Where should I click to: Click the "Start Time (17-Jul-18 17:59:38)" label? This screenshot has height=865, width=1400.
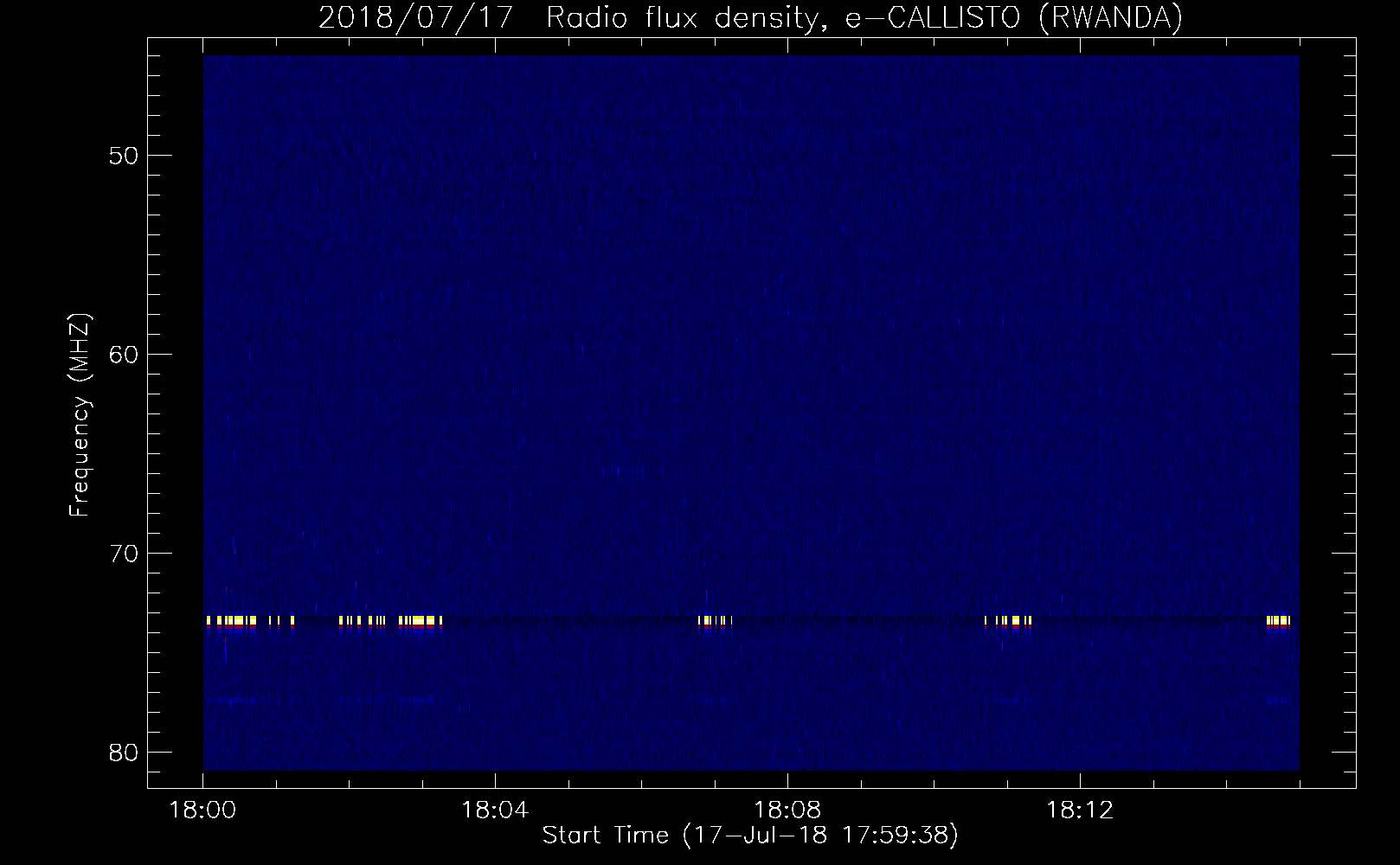pyautogui.click(x=750, y=836)
